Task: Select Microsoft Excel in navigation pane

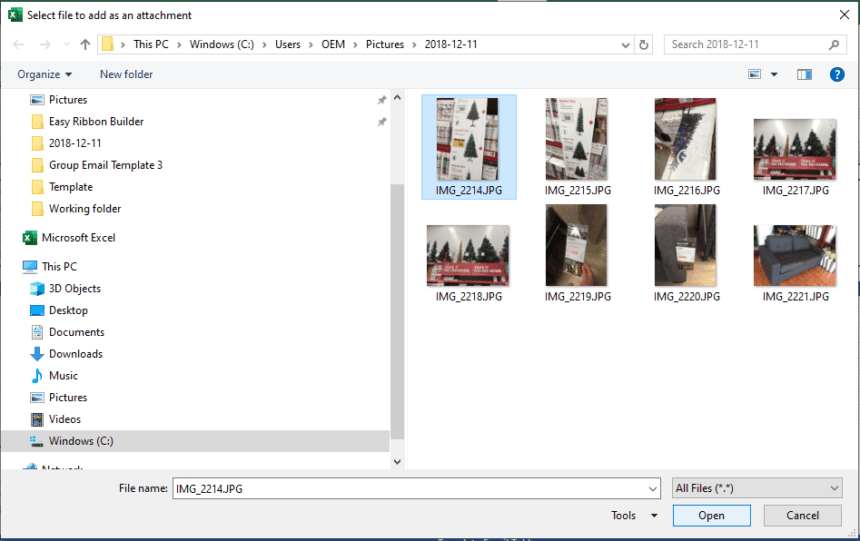Action: click(x=78, y=238)
